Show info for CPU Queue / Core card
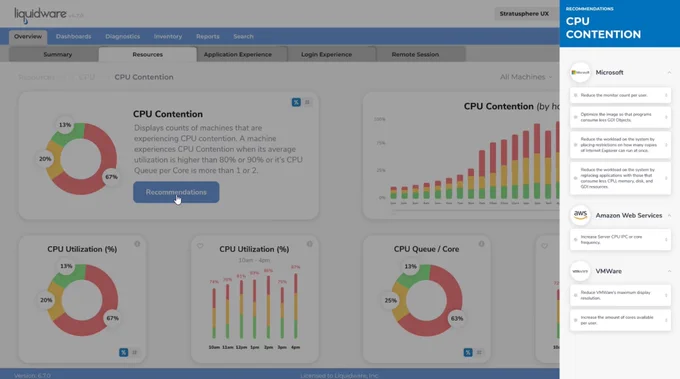Image resolution: width=680 pixels, height=379 pixels. pos(481,244)
